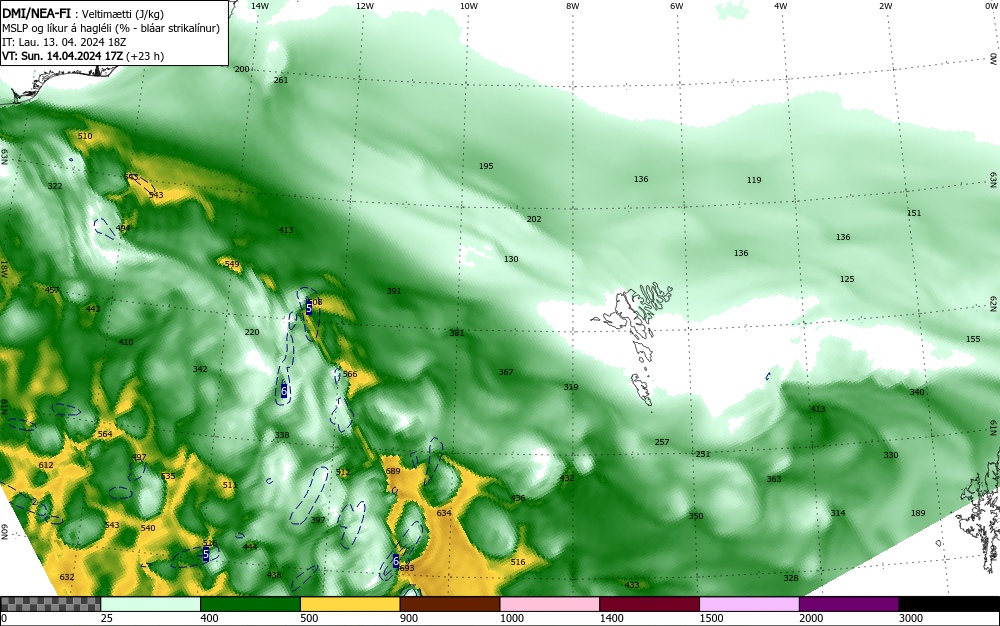1000x626 pixels.
Task: Click the checkered gray 0–25 legend swatch
Action: [50, 604]
